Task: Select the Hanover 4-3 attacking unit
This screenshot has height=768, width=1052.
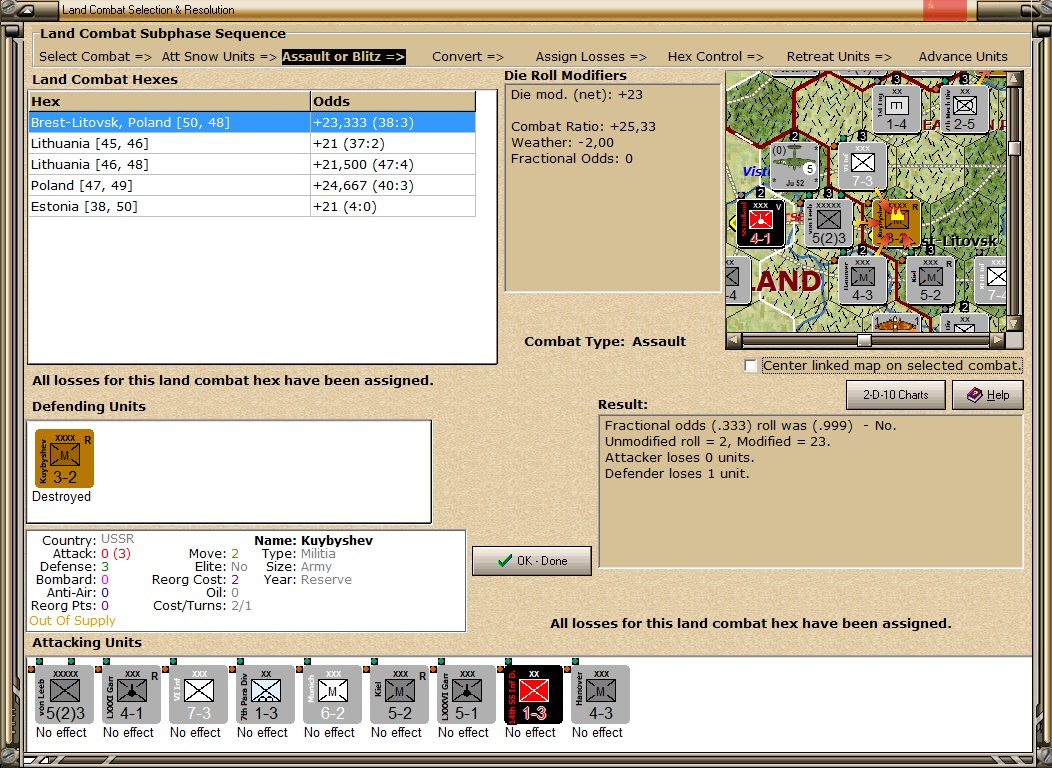Action: coord(600,695)
